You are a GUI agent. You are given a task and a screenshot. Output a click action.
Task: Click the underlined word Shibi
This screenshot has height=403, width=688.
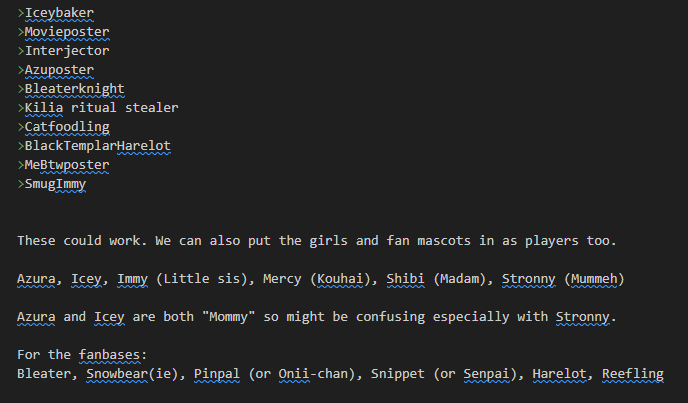(405, 279)
